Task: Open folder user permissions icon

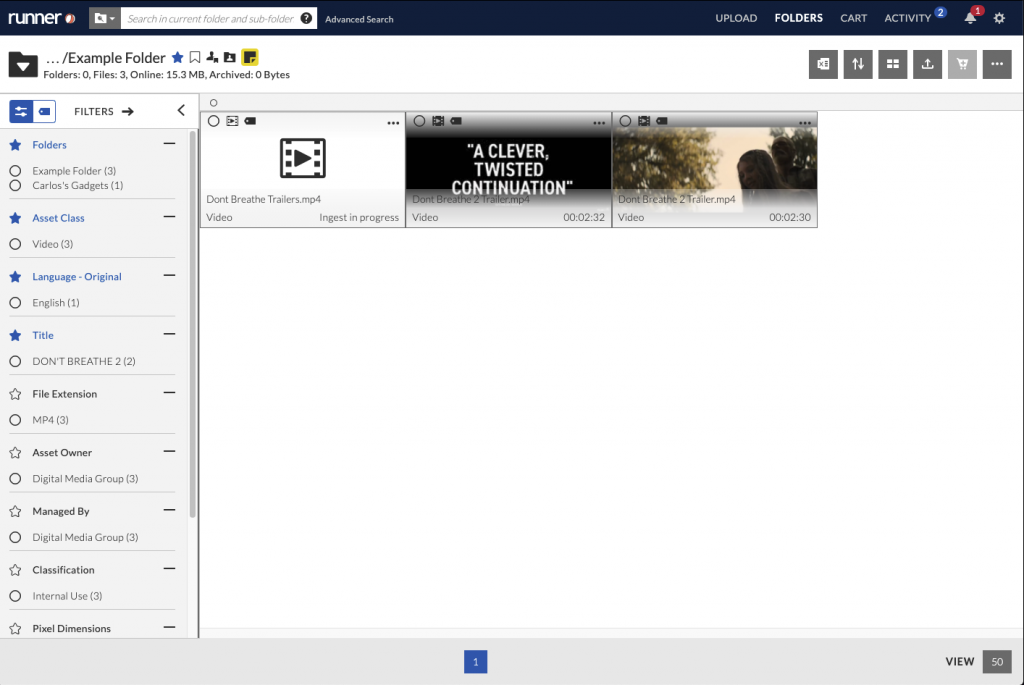Action: (x=212, y=57)
